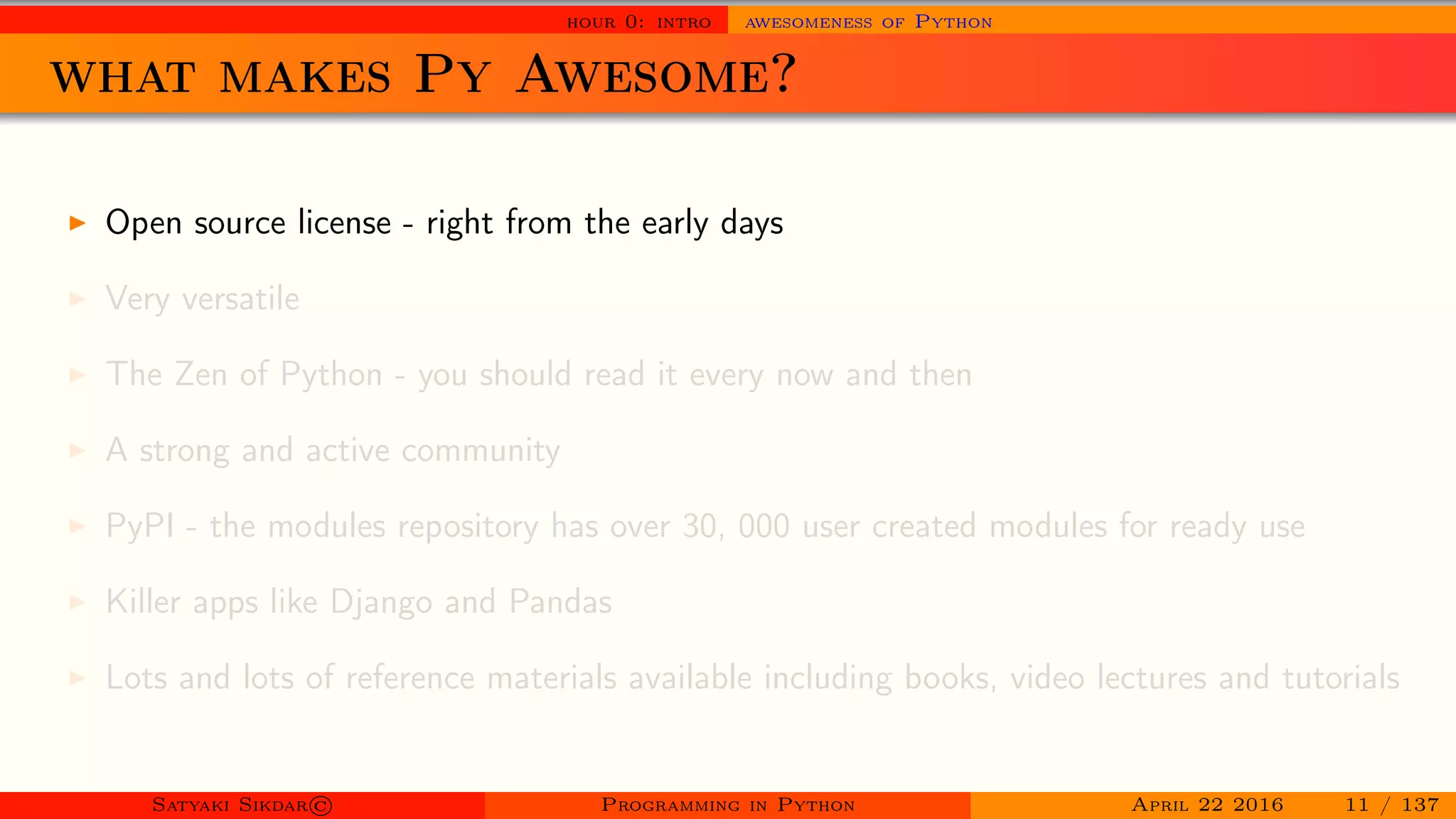Select 'Lots and lots of reference materials' line
Screen dimensions: 1456x819
(753, 678)
